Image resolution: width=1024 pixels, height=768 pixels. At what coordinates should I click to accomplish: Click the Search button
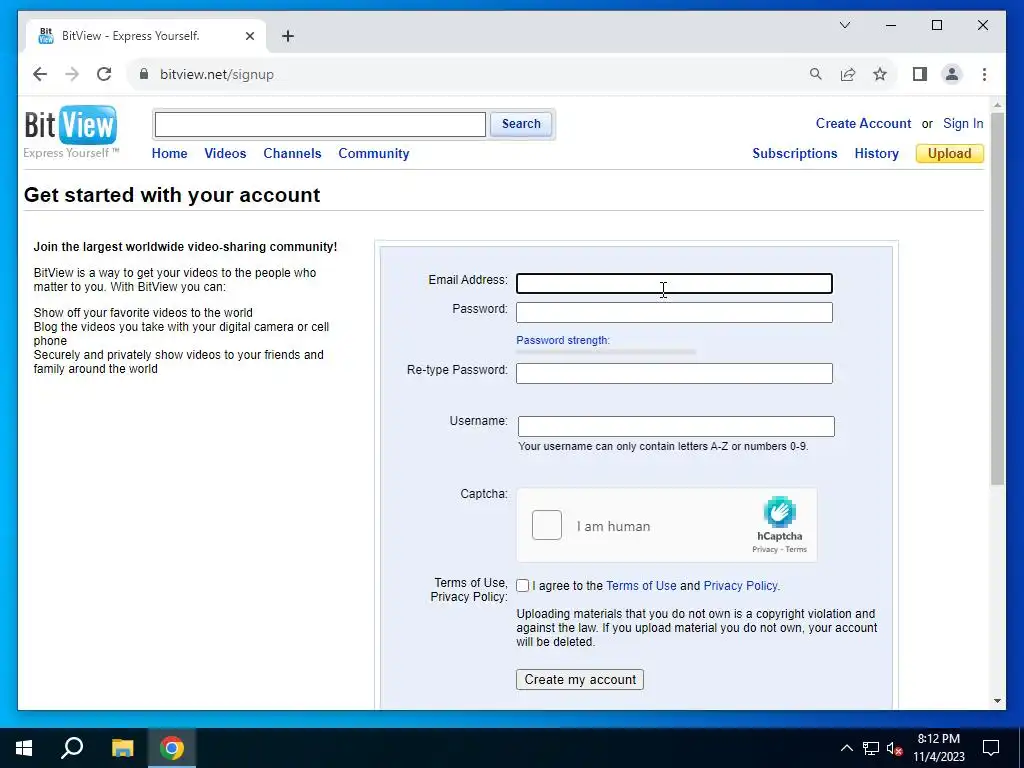(520, 124)
